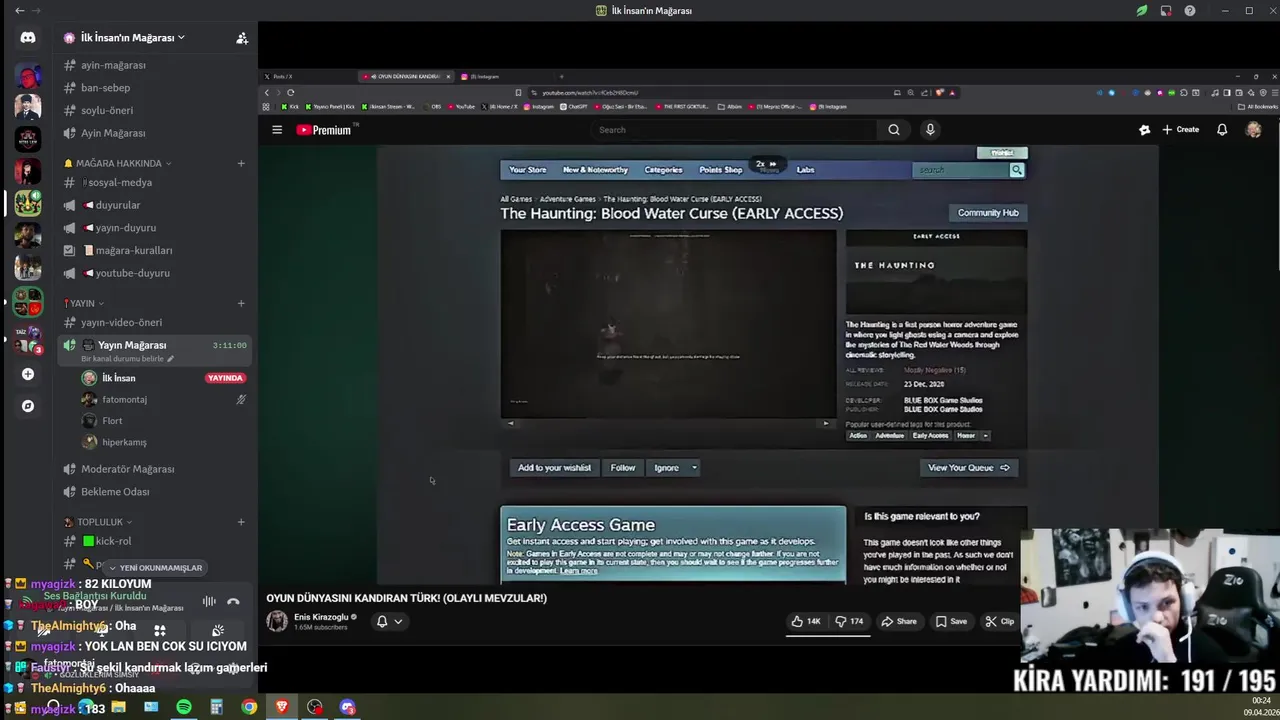Create channel in MAĞARA HAKKINDA with plus

[241, 163]
